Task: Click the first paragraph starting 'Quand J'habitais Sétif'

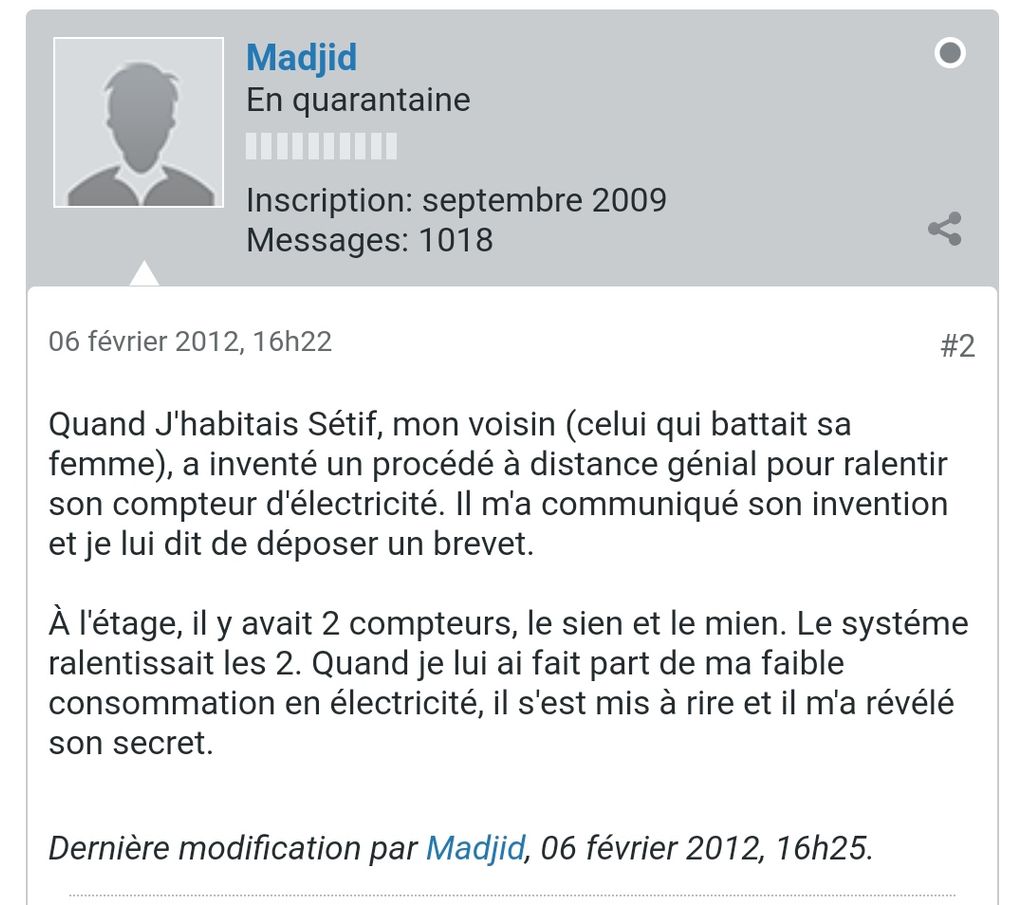Action: (498, 484)
